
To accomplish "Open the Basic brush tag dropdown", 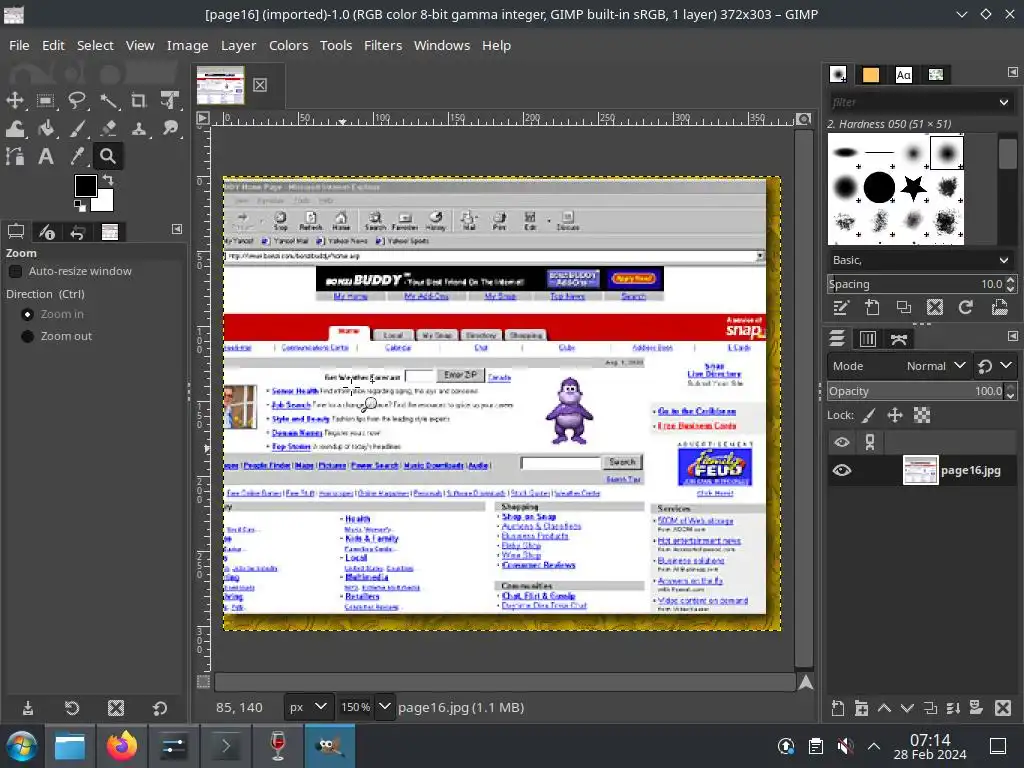I will [x=920, y=260].
